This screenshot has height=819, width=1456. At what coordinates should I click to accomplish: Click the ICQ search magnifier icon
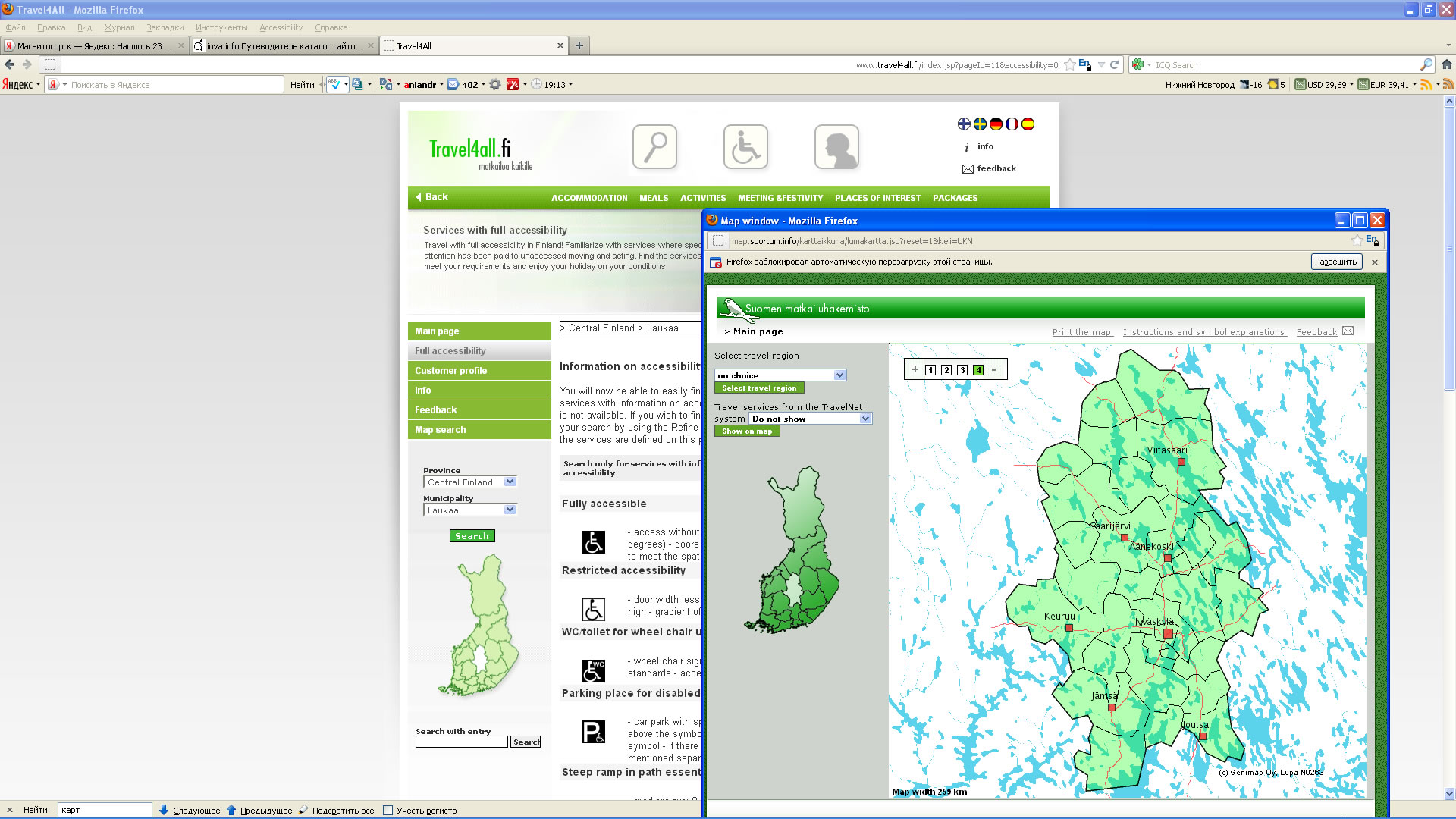1426,65
